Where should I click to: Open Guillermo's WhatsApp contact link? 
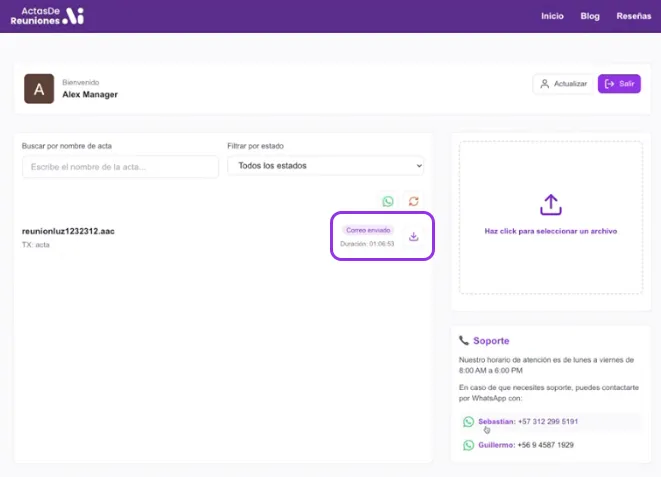point(526,445)
